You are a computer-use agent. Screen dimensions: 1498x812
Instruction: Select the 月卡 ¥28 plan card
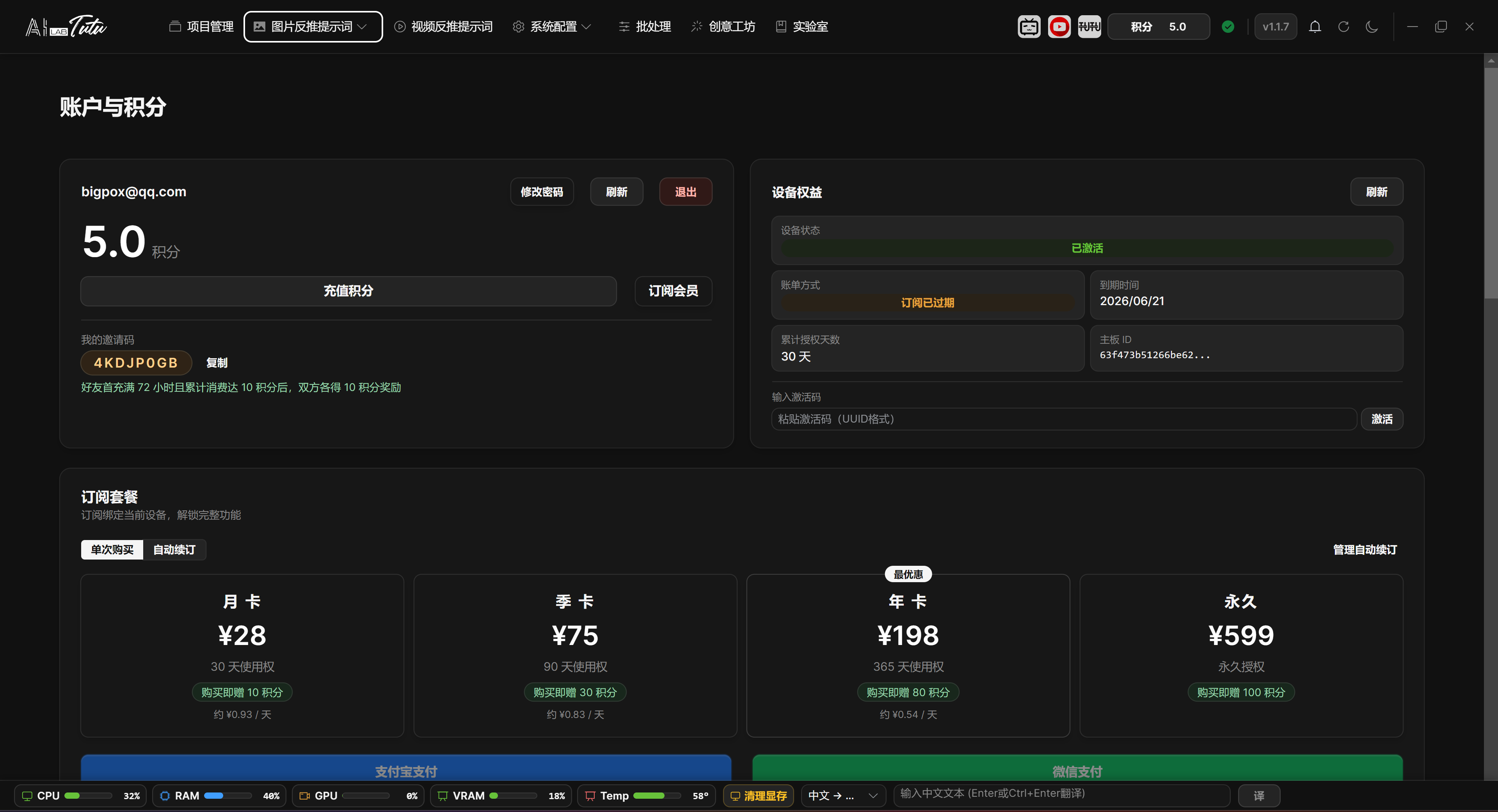[242, 656]
